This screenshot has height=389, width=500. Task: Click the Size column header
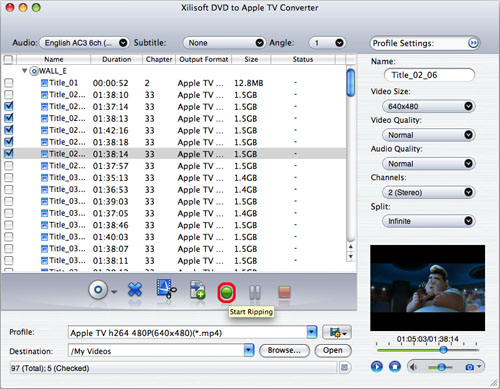251,59
